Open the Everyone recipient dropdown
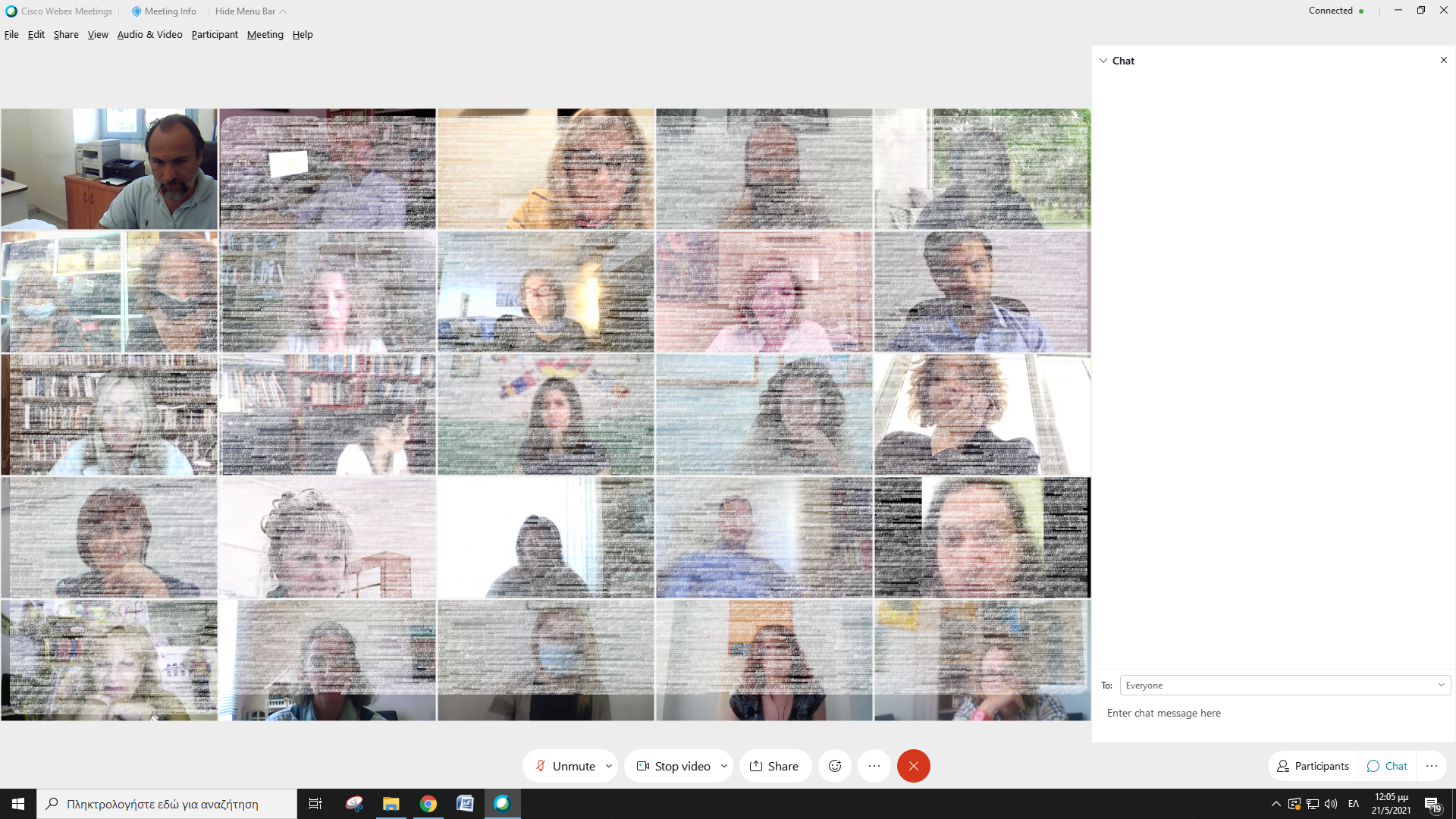Screen dimensions: 1456x819 [1285, 685]
